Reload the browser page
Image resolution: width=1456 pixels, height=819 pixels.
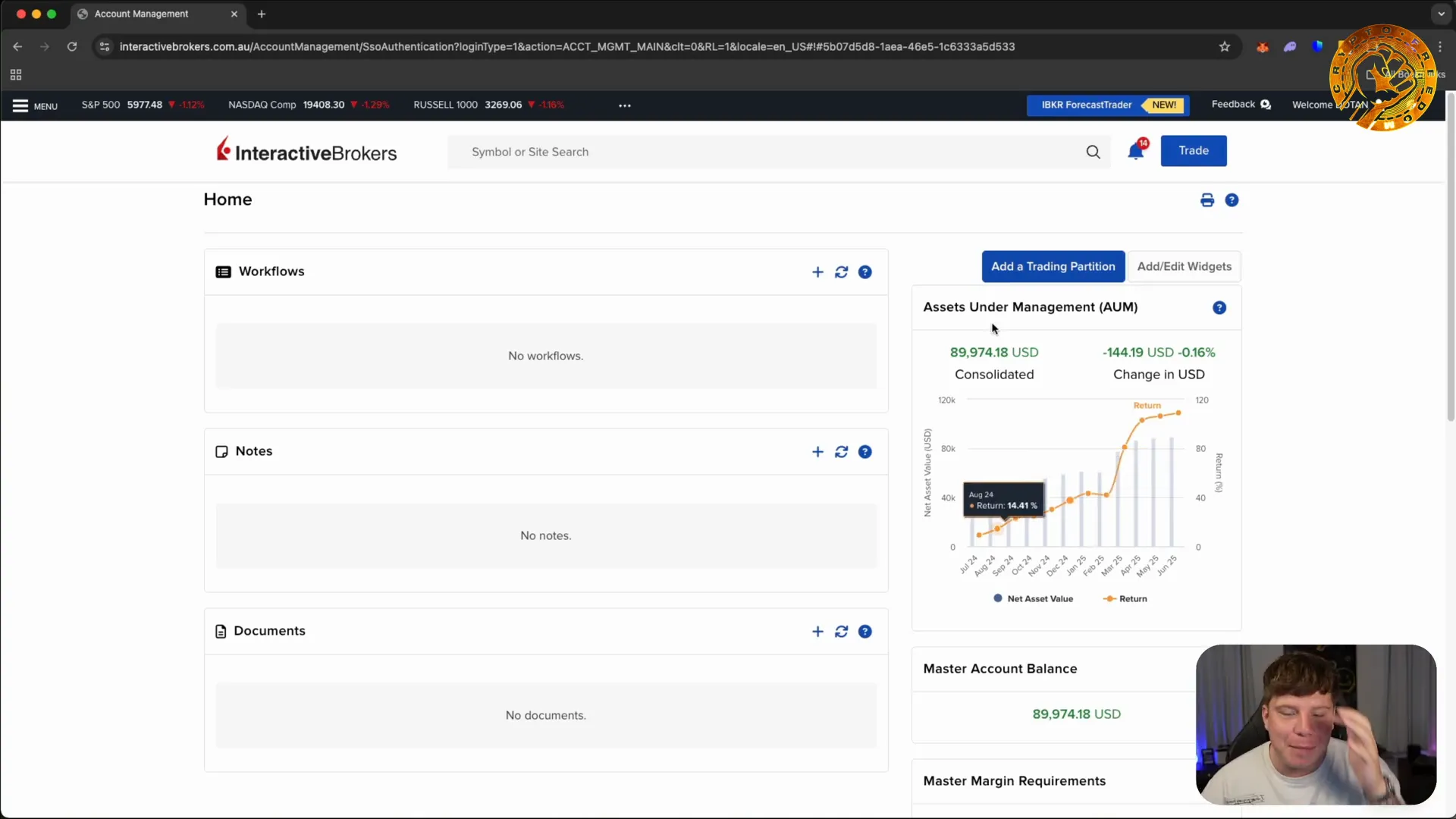pos(72,47)
